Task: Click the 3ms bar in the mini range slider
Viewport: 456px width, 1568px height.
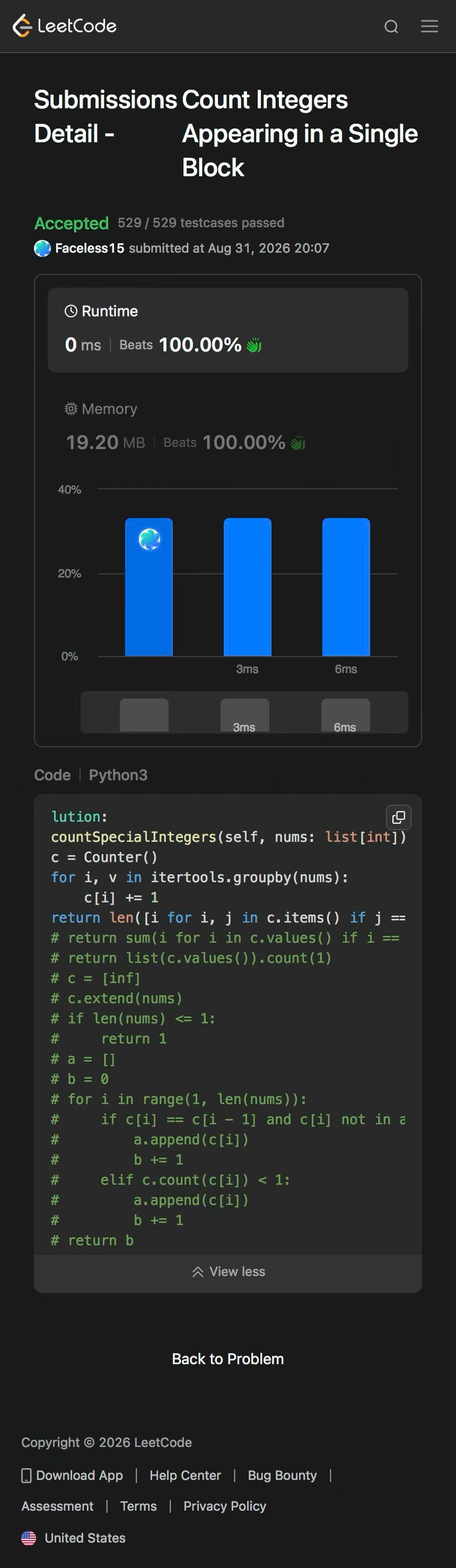Action: [x=244, y=715]
